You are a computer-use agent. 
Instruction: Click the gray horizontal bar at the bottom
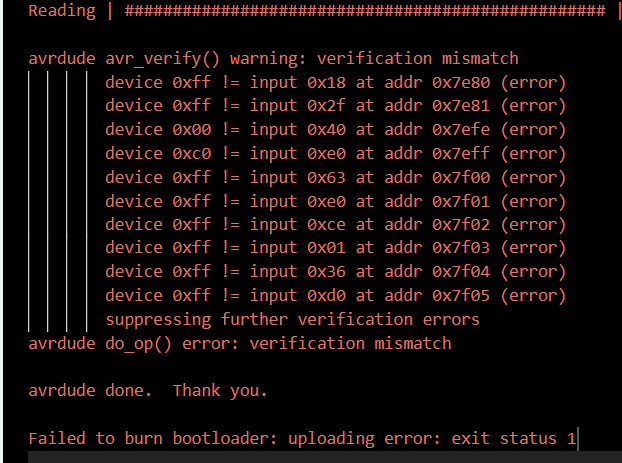click(325, 457)
